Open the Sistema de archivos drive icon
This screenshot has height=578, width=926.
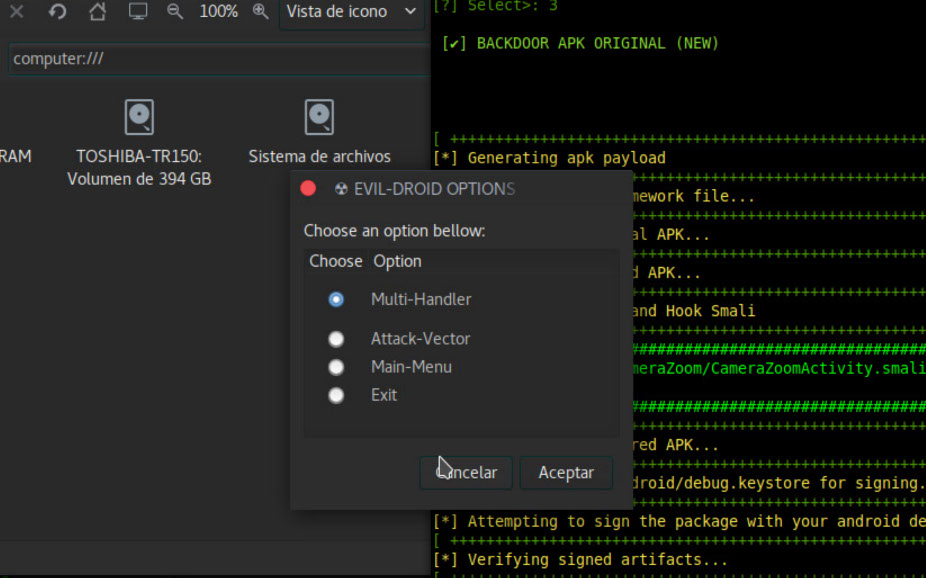(x=319, y=118)
